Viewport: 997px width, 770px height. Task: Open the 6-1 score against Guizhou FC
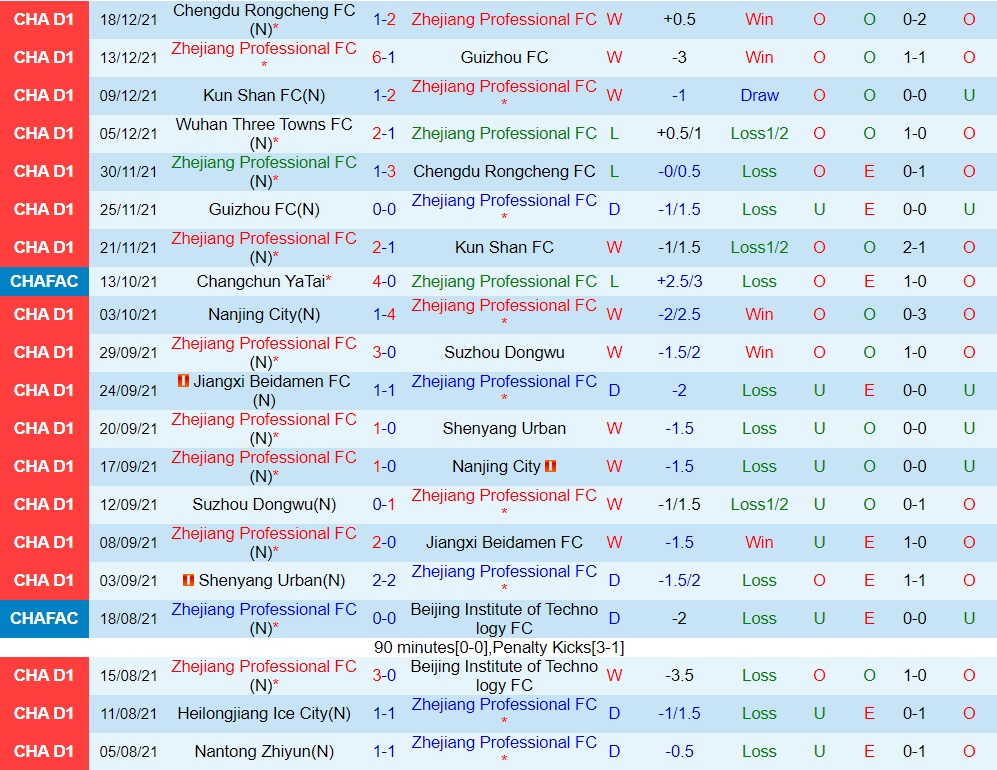tap(384, 57)
